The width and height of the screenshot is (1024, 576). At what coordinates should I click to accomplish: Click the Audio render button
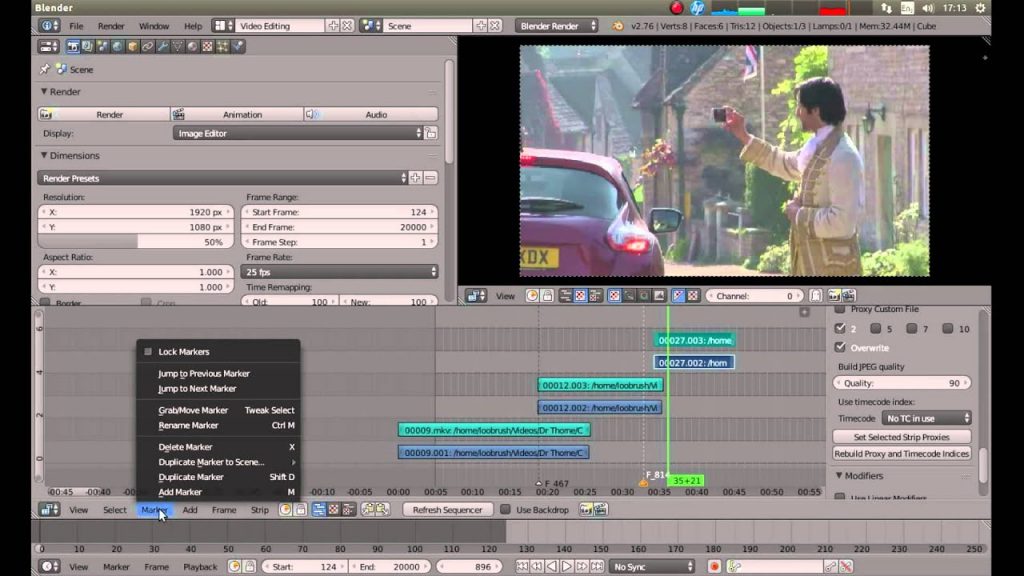pos(371,114)
